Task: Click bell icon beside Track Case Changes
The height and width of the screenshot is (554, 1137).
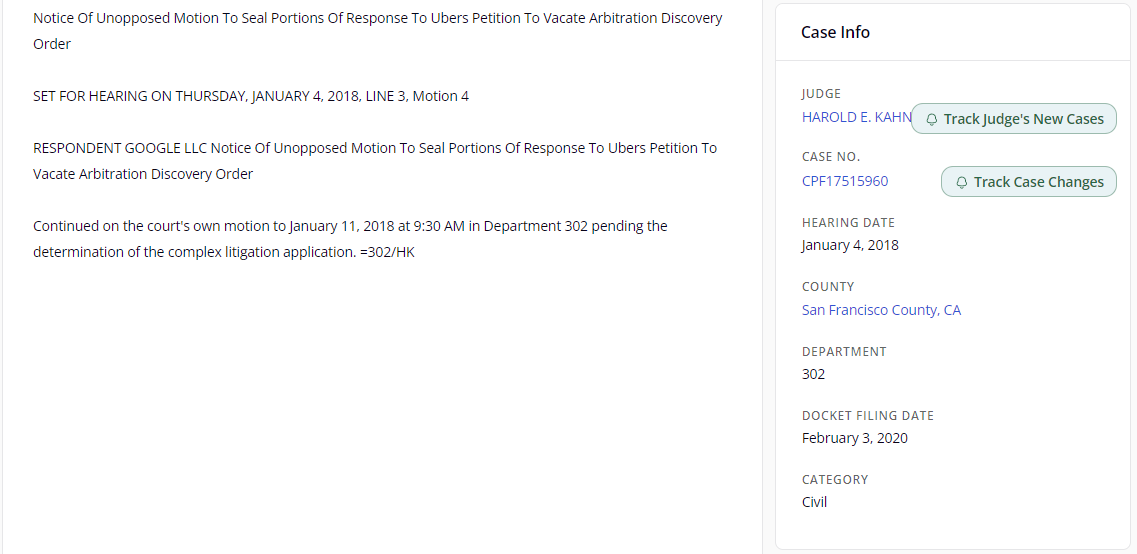Action: 962,182
